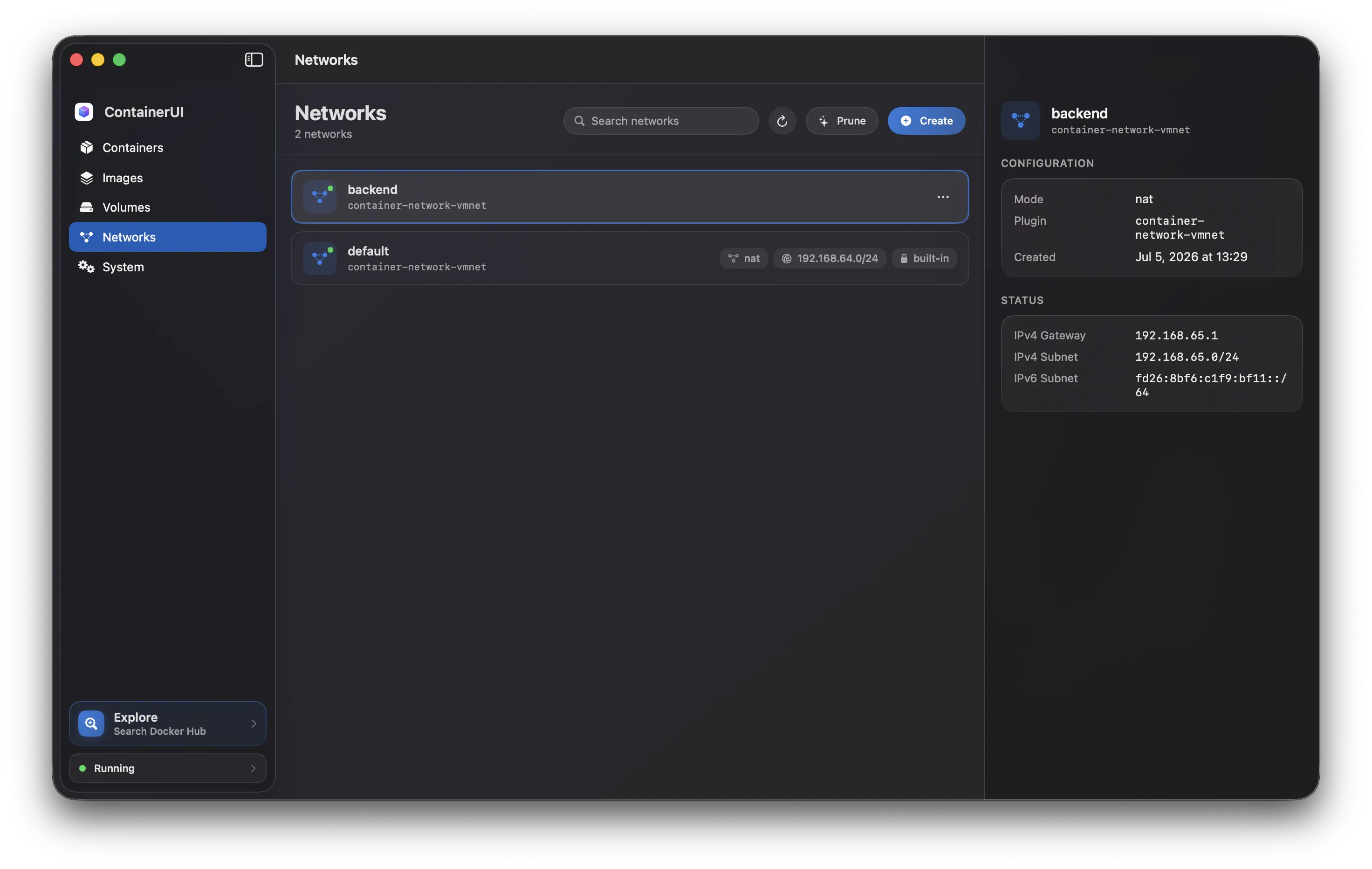Select the backend network row
Viewport: 1372px width, 869px height.
point(630,197)
